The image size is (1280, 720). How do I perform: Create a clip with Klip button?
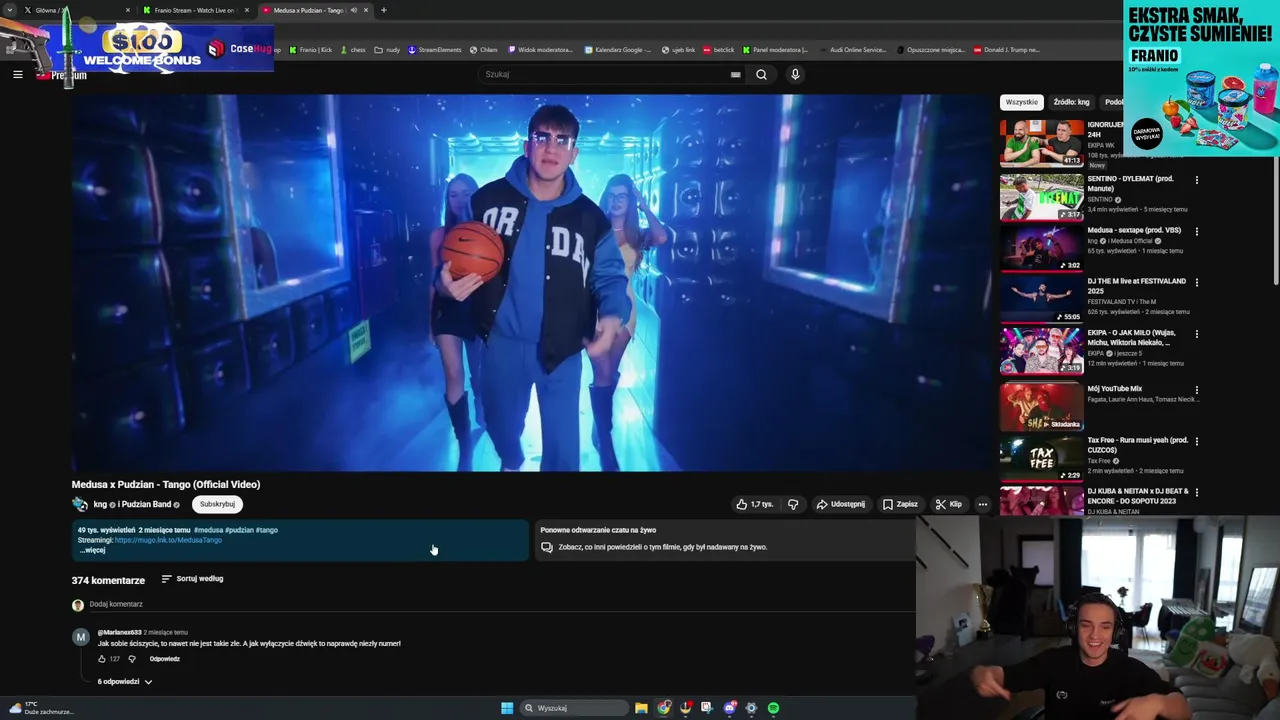click(x=948, y=504)
